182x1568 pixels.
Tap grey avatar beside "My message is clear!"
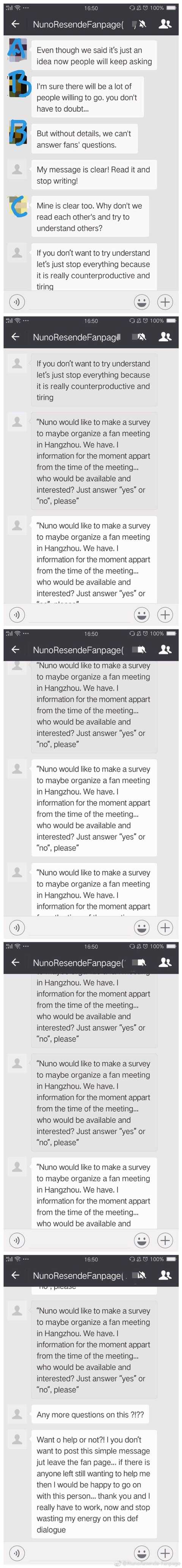(x=17, y=169)
